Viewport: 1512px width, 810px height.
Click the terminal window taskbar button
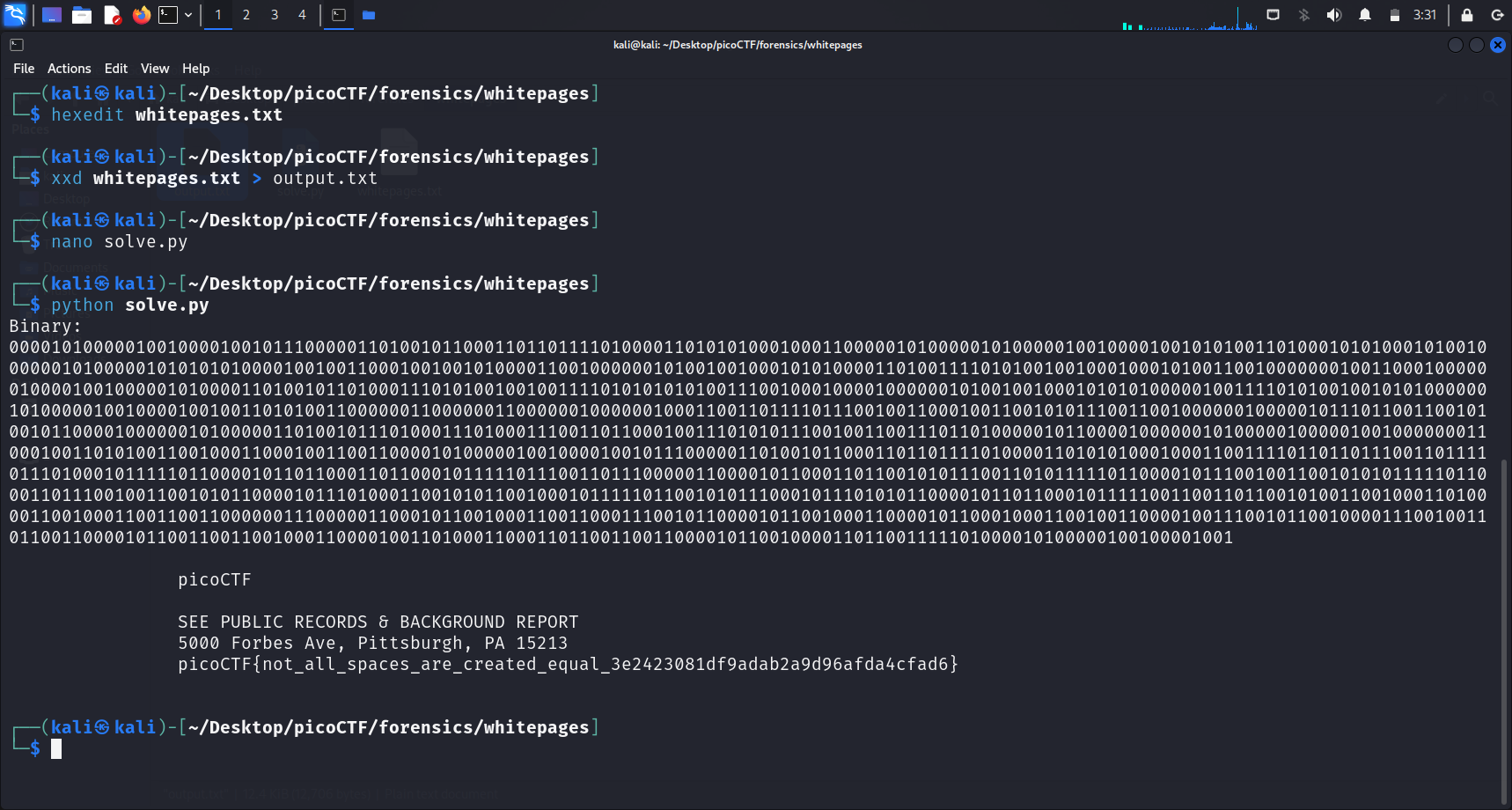pos(339,15)
